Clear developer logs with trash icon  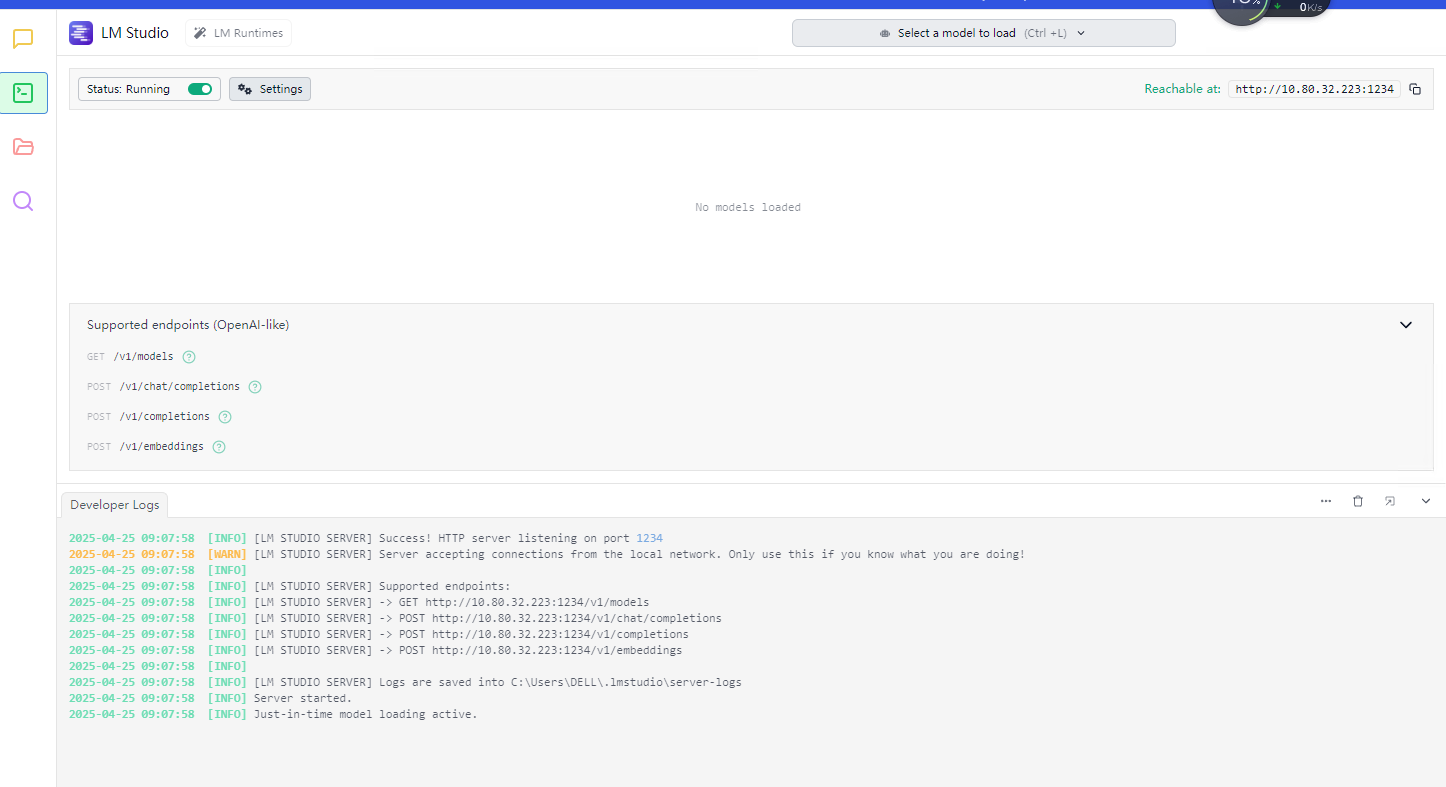[1358, 501]
